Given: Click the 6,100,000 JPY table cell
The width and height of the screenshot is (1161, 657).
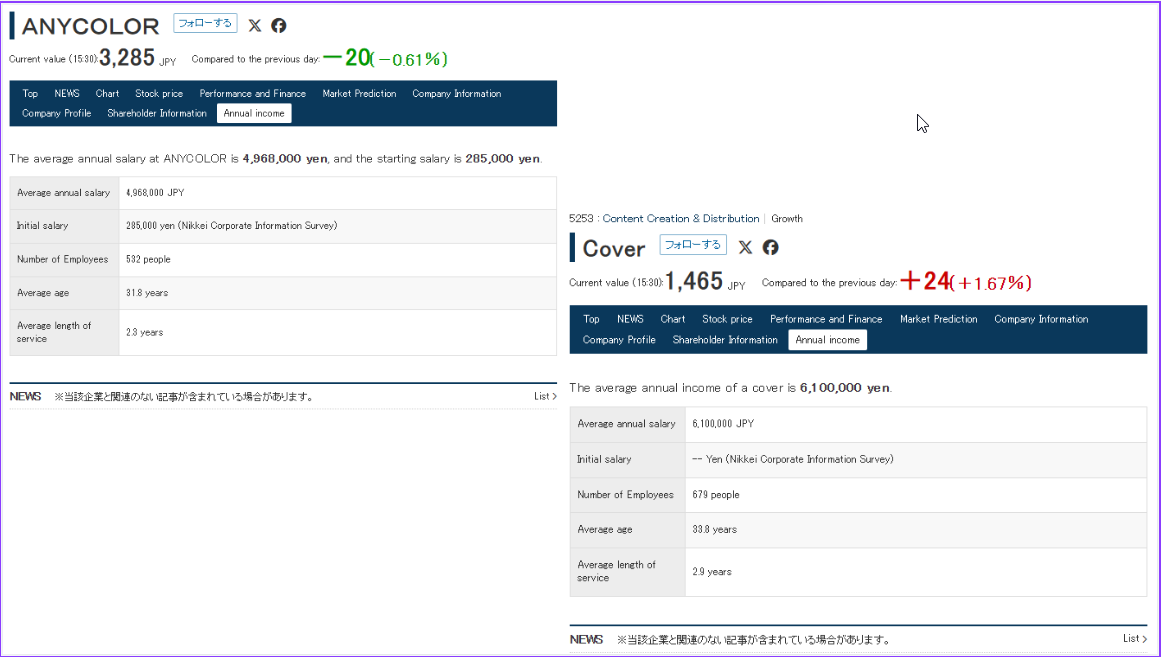Looking at the screenshot, I should pyautogui.click(x=916, y=424).
